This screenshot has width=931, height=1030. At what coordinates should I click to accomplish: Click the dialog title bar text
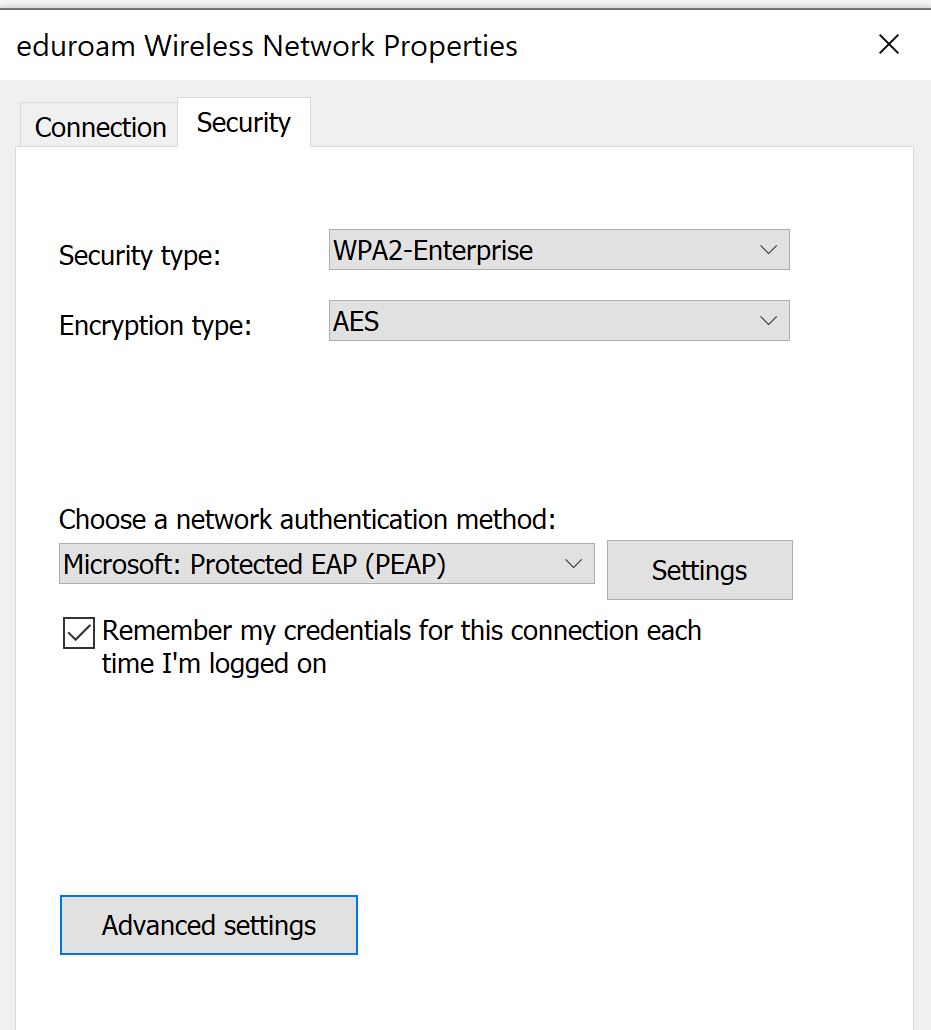(266, 45)
